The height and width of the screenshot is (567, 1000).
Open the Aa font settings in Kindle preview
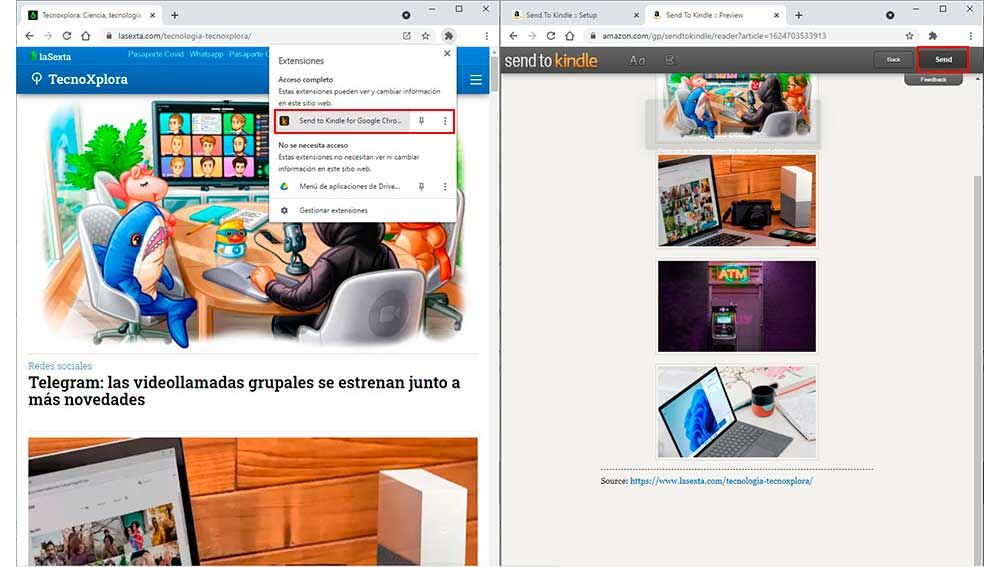point(637,60)
